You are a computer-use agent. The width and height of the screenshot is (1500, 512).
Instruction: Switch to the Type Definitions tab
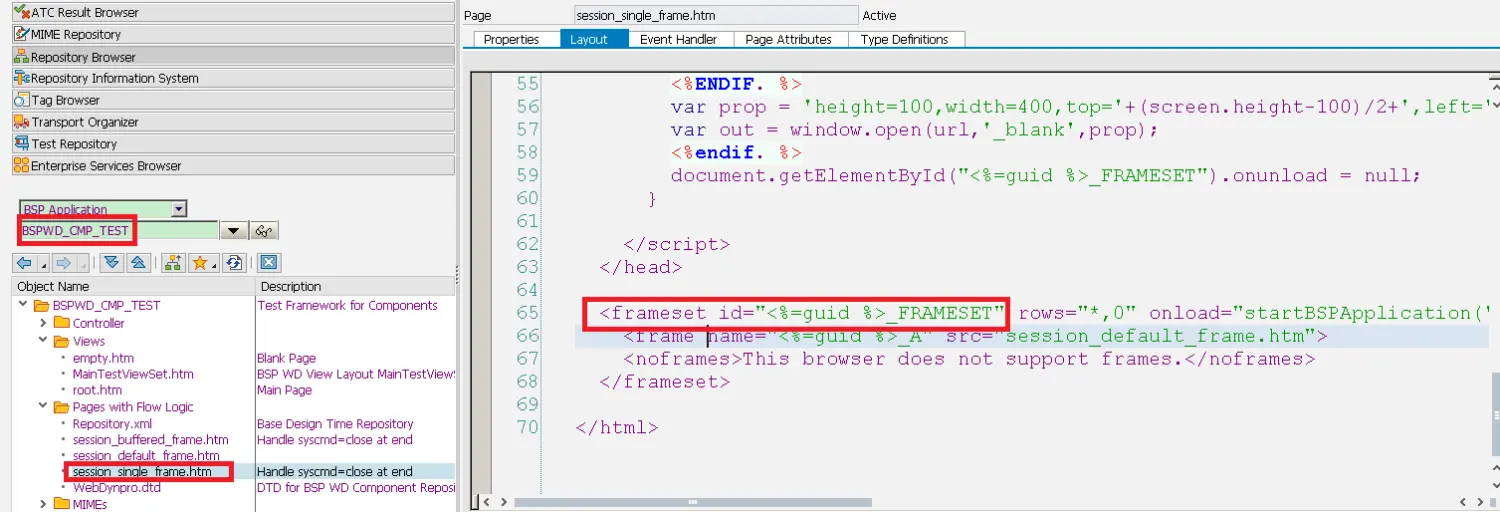click(x=904, y=39)
